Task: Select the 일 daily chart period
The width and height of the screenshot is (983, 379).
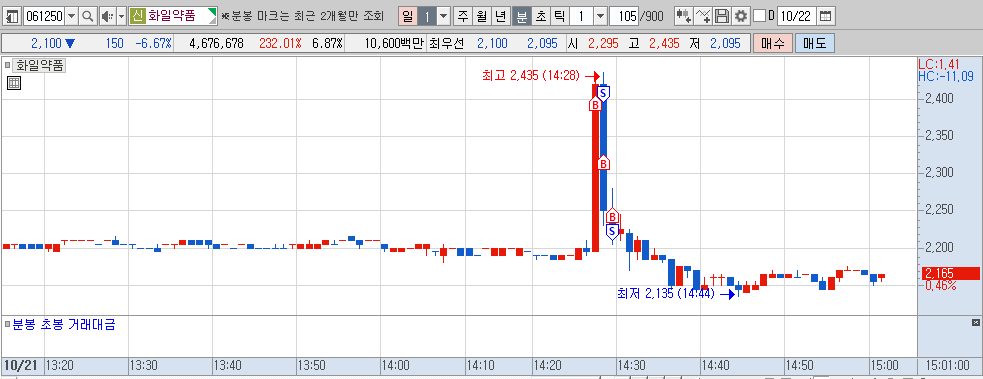Action: [x=407, y=16]
